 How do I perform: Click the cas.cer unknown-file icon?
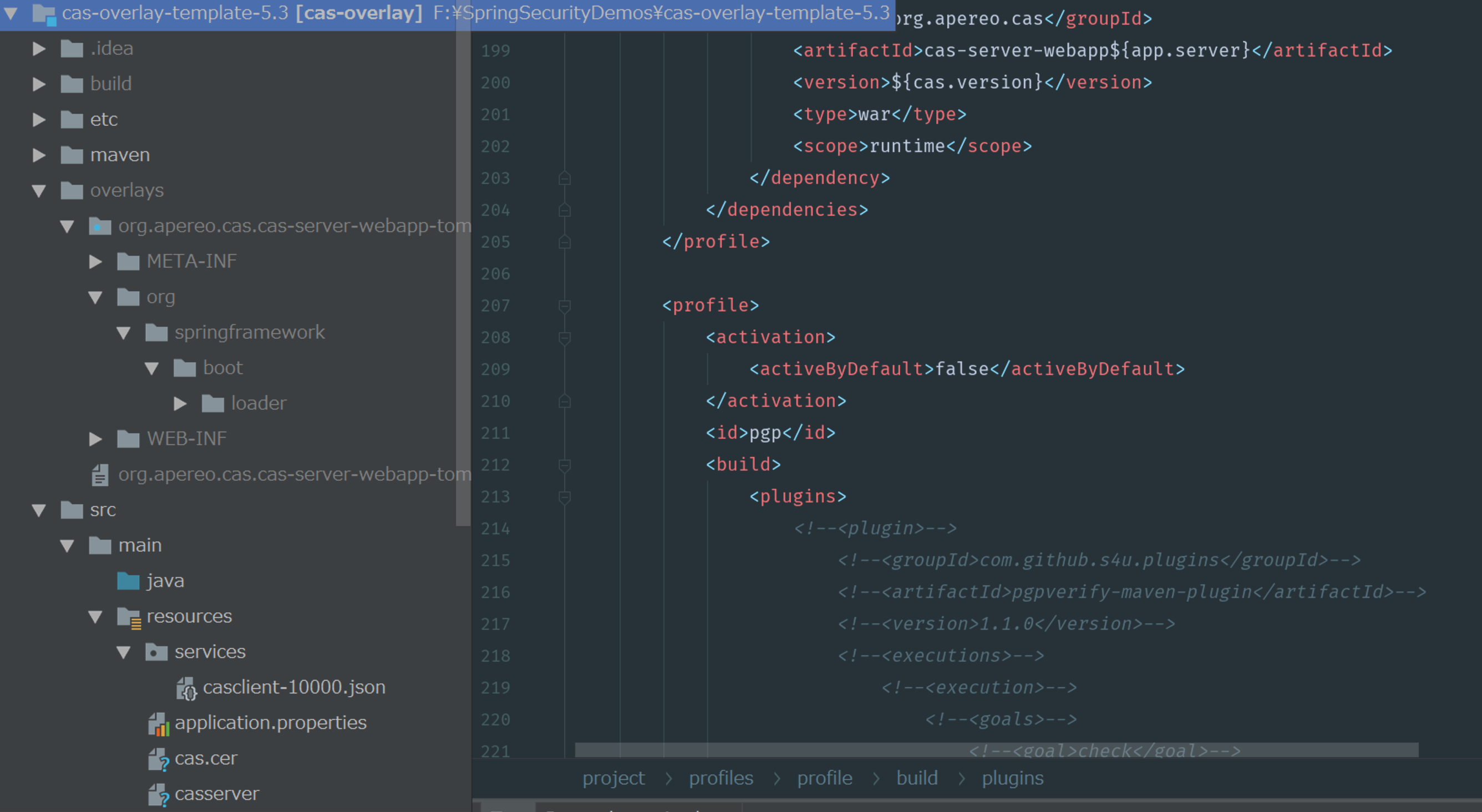click(158, 759)
